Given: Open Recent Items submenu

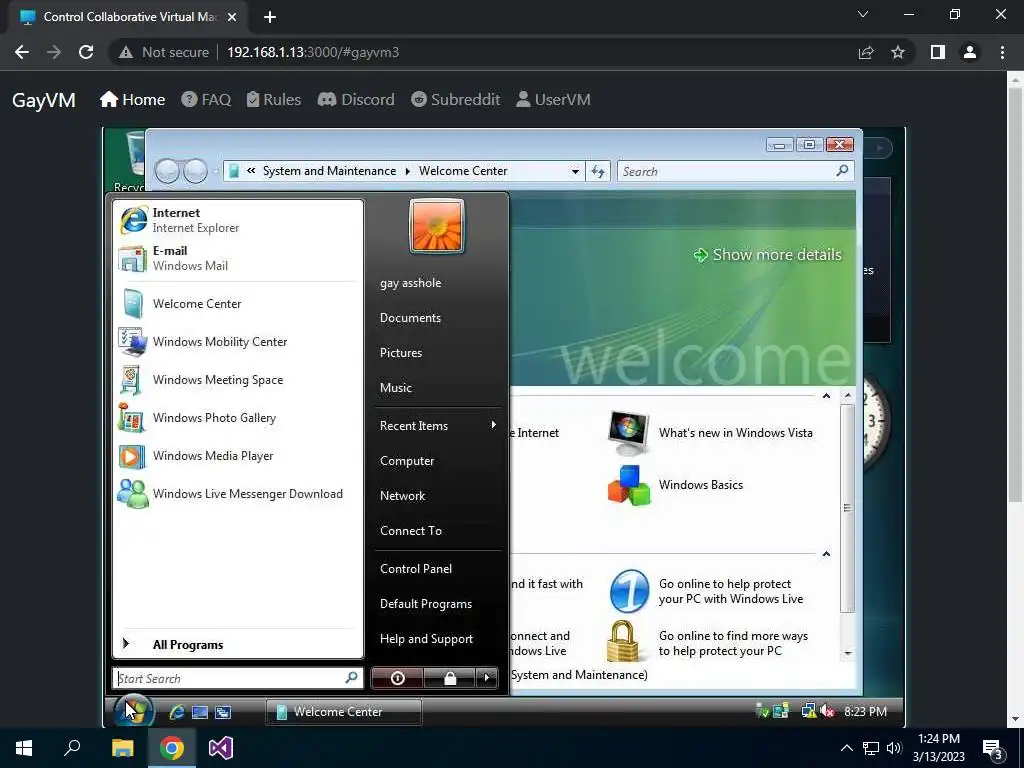Looking at the screenshot, I should 438,426.
